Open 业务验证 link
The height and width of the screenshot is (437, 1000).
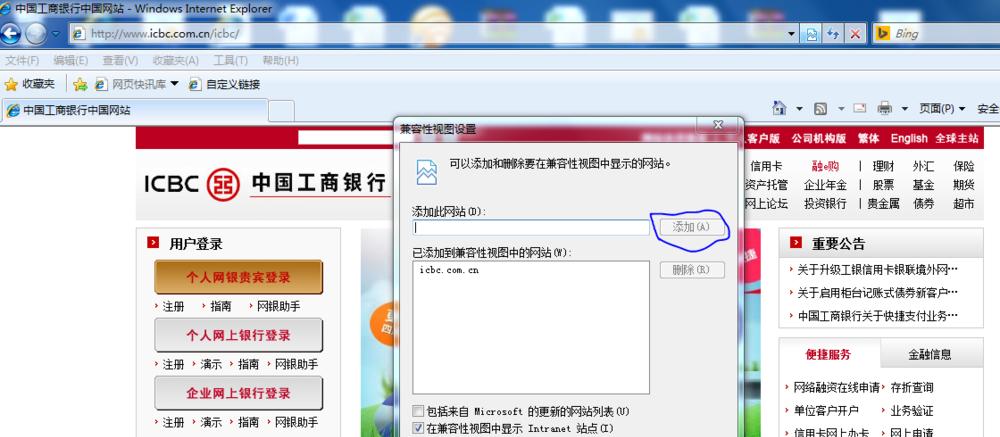912,410
